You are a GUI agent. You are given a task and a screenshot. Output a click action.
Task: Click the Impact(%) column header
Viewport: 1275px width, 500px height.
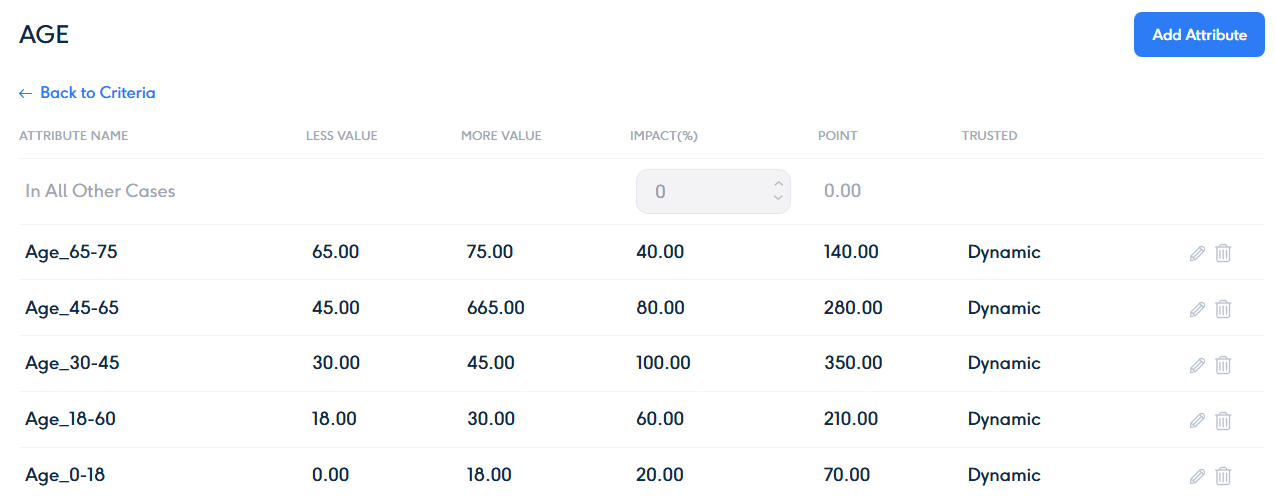pos(663,136)
